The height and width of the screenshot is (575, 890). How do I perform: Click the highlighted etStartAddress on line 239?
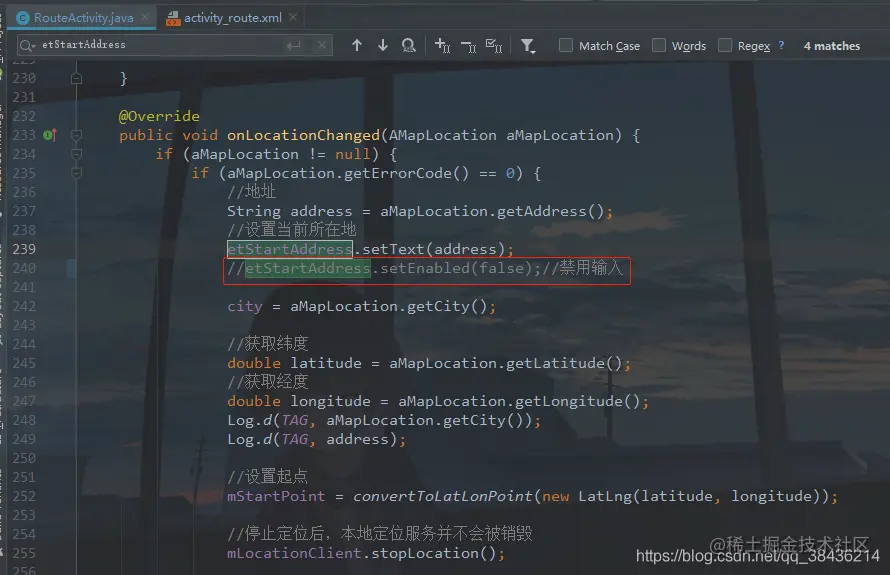pos(289,249)
